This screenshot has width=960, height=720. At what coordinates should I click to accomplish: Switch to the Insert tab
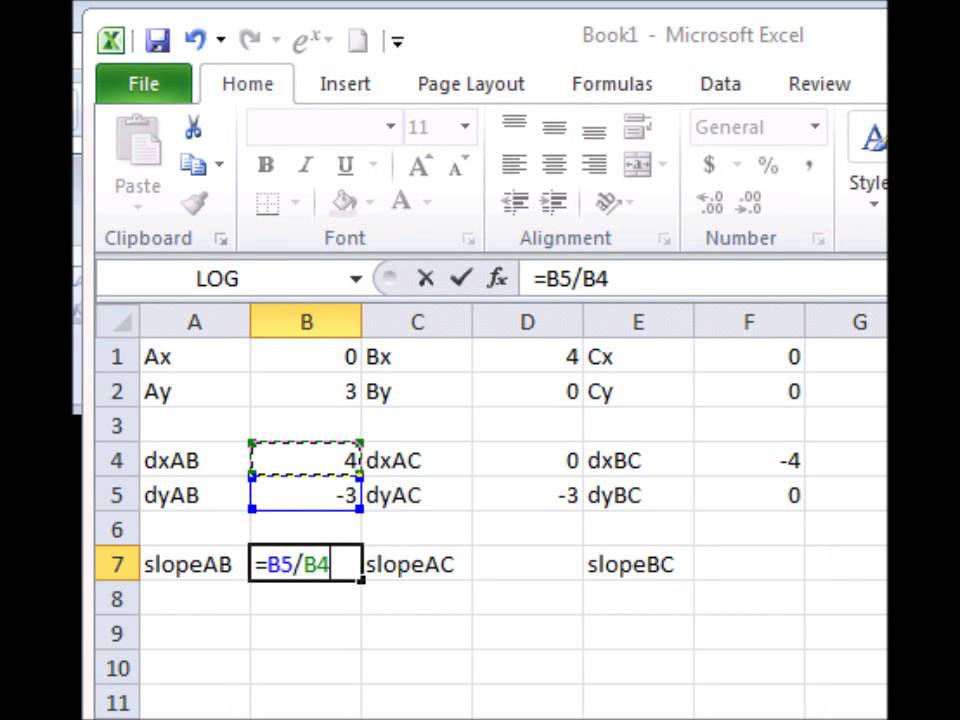pos(345,84)
